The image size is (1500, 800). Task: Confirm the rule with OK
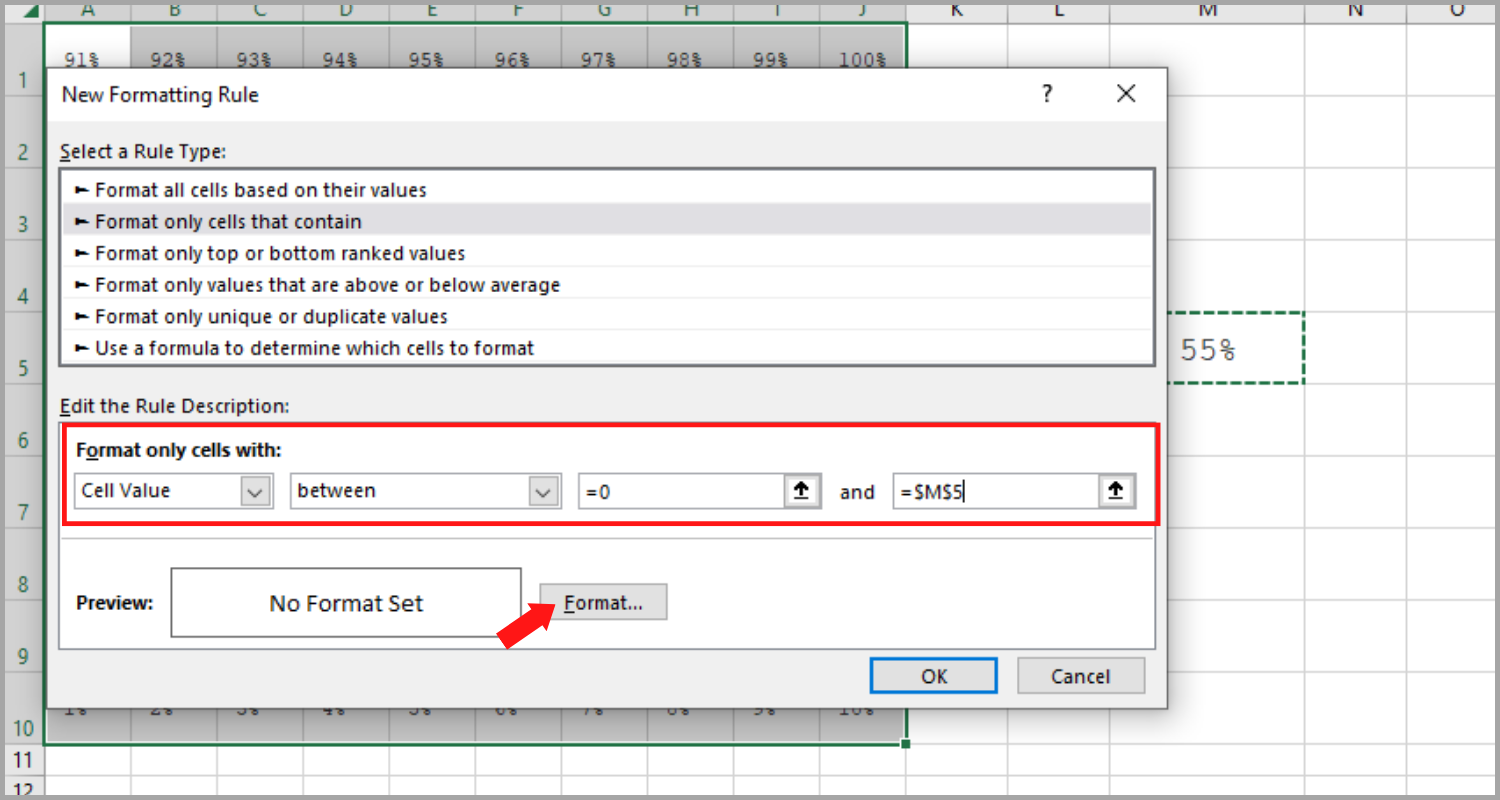click(932, 675)
